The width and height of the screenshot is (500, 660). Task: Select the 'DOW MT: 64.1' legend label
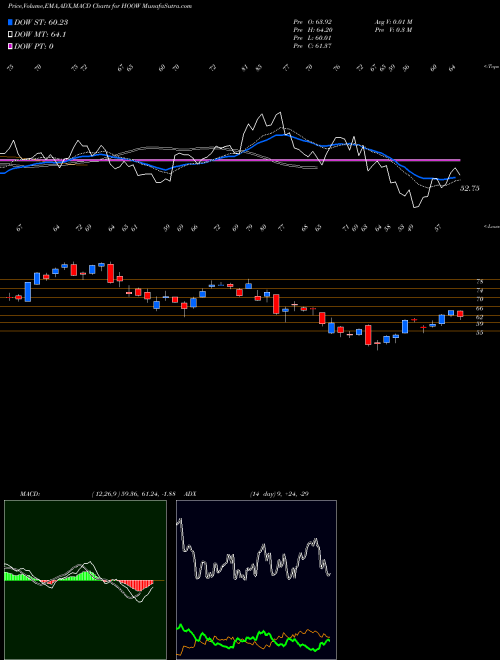pyautogui.click(x=40, y=35)
